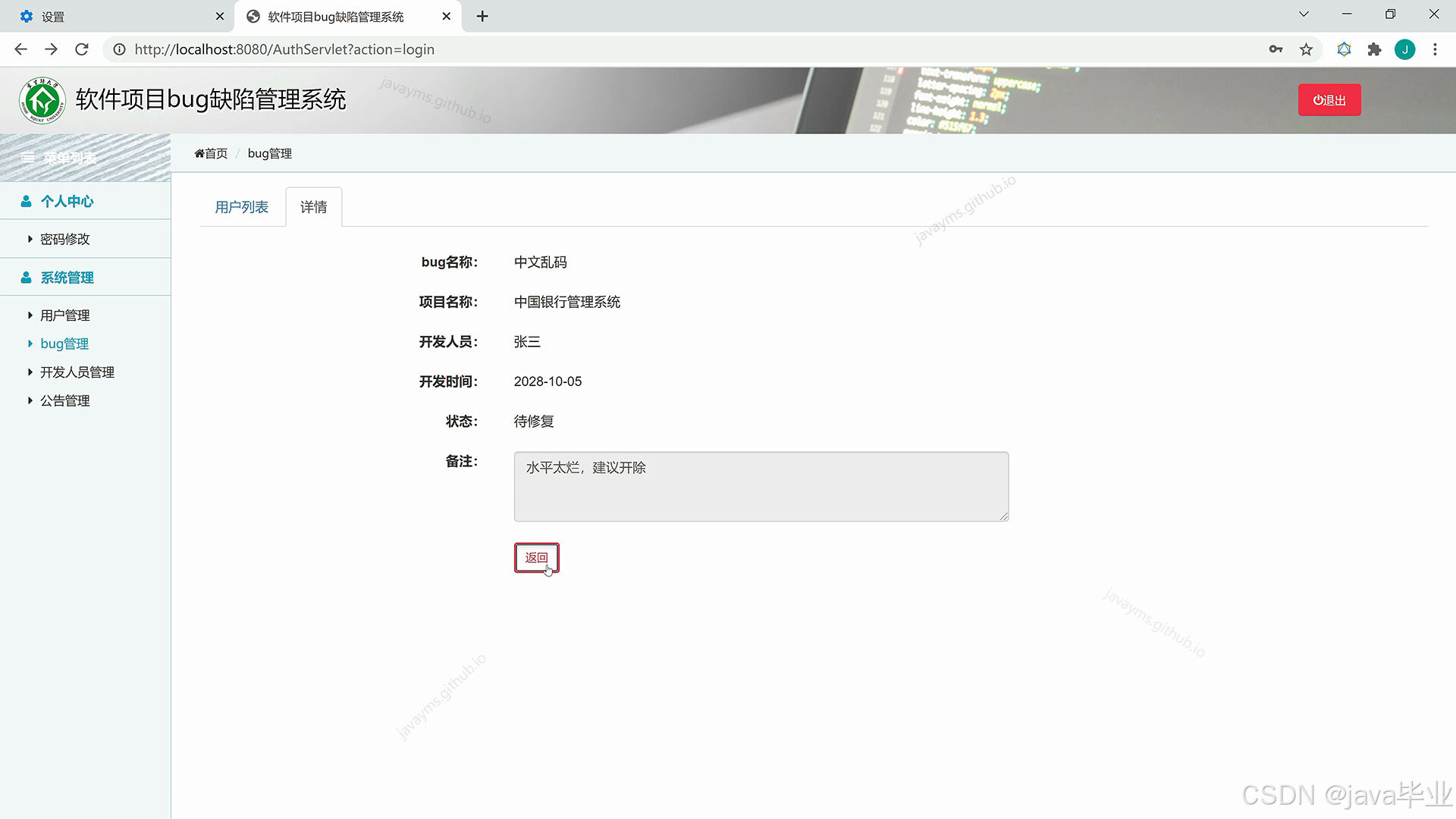
Task: Click the 密码修改 arrow bullet
Action: pos(30,239)
